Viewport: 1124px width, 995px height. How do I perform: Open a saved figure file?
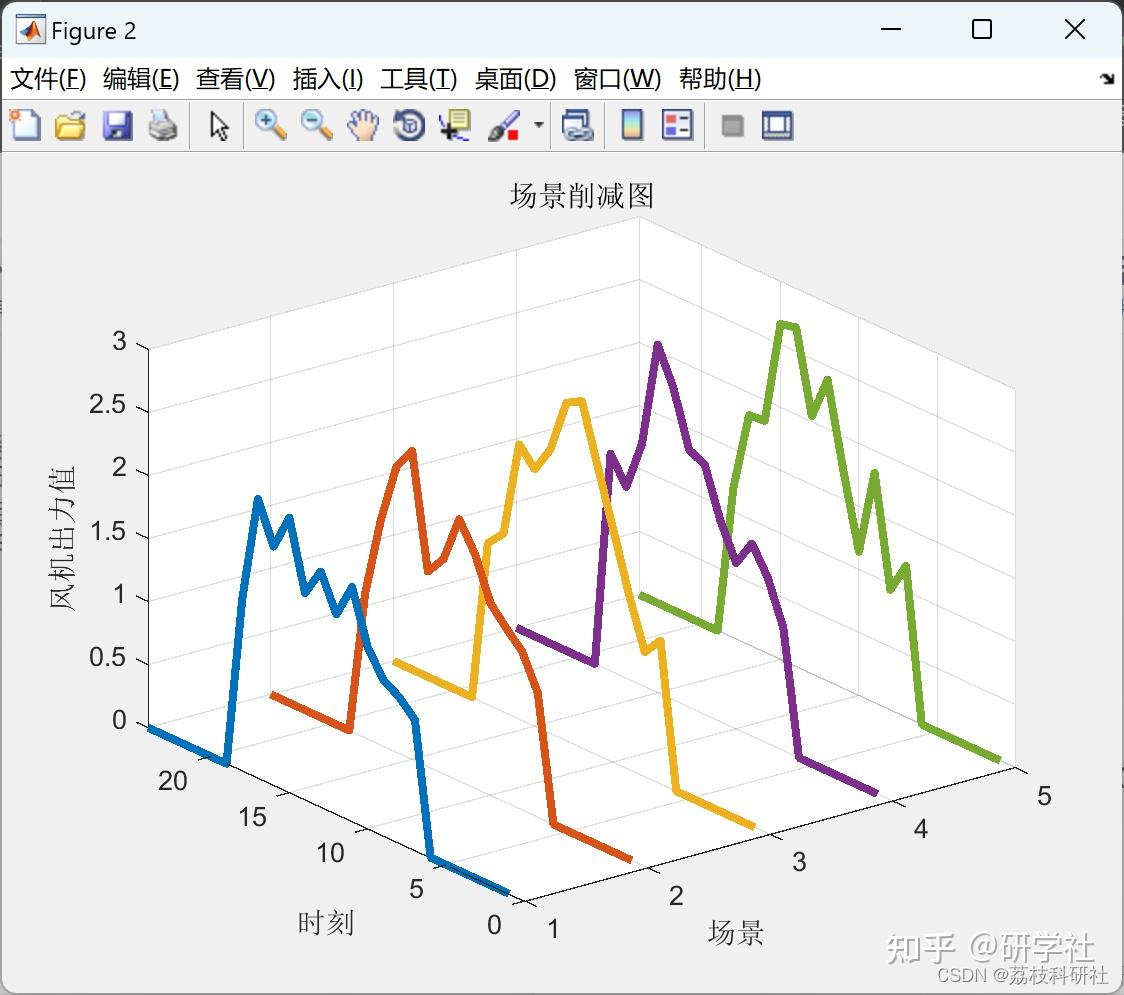[69, 125]
